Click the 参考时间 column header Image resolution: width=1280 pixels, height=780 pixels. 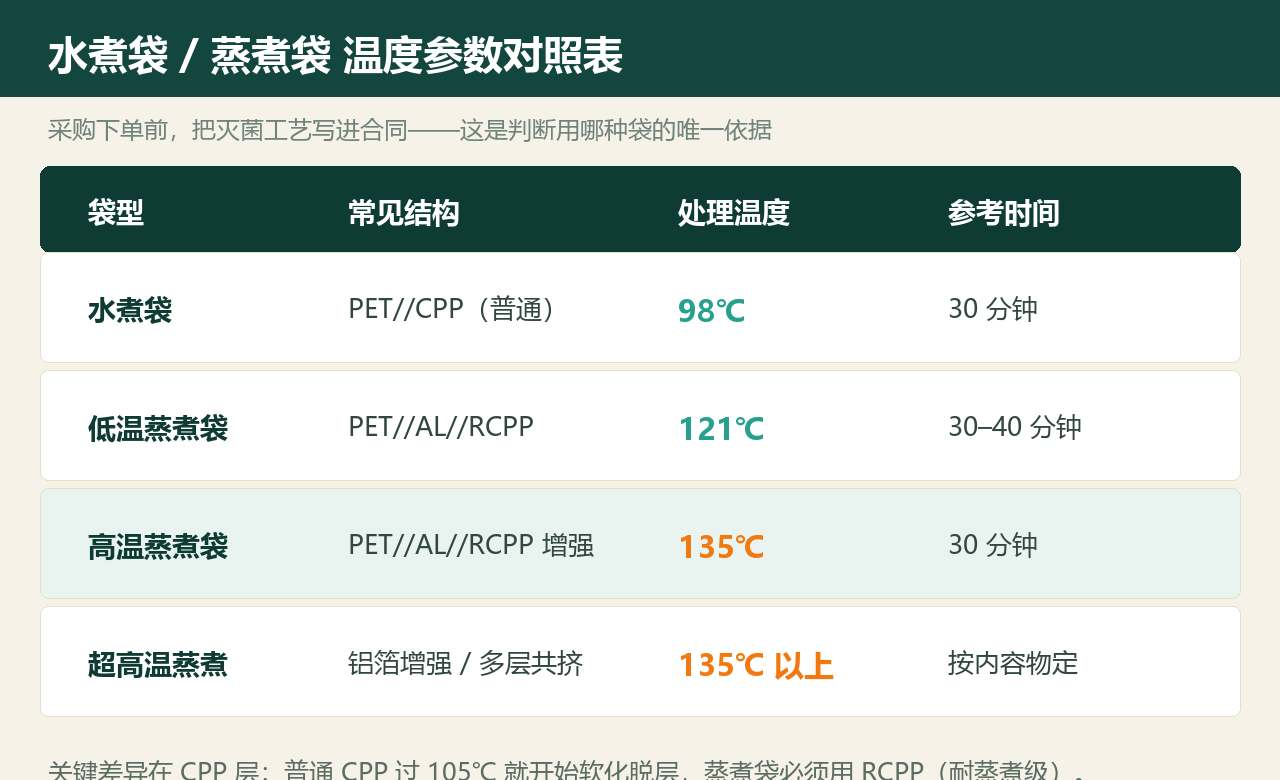(1004, 212)
